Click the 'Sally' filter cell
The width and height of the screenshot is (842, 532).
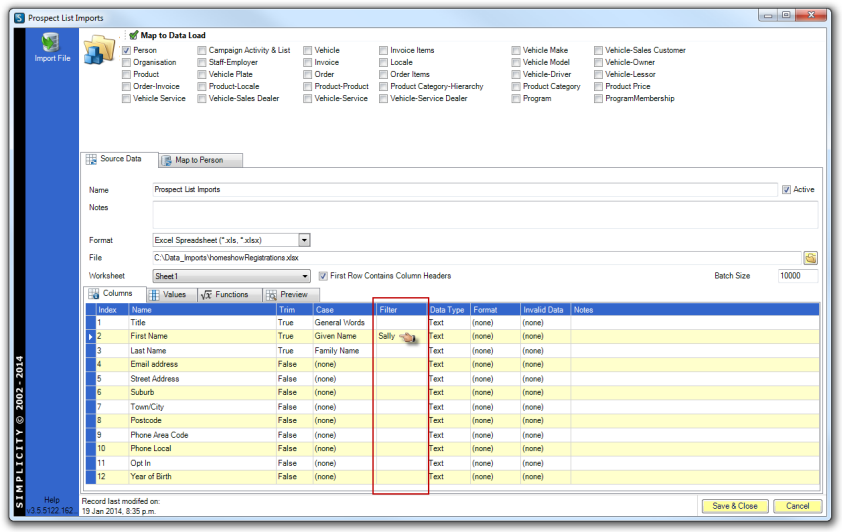click(x=402, y=337)
